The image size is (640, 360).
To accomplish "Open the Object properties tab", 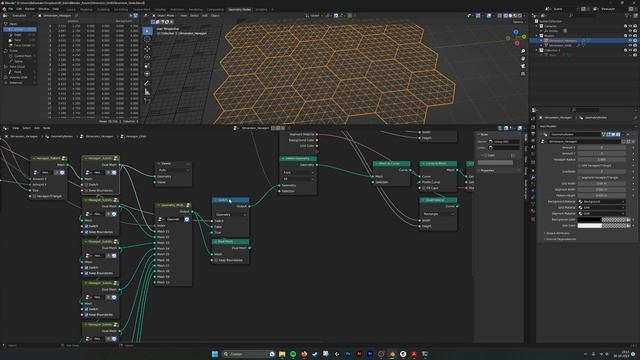I will (x=533, y=171).
